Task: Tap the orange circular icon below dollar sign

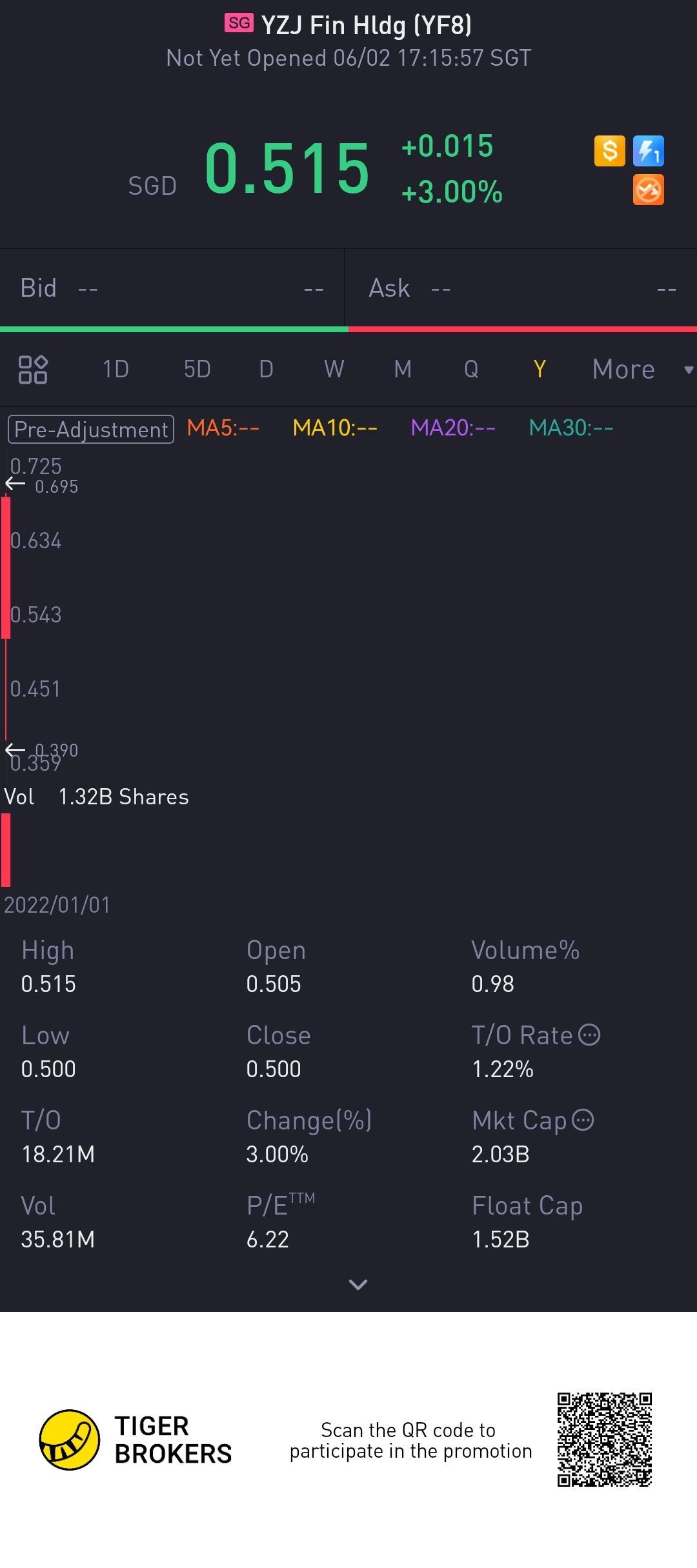Action: click(648, 190)
